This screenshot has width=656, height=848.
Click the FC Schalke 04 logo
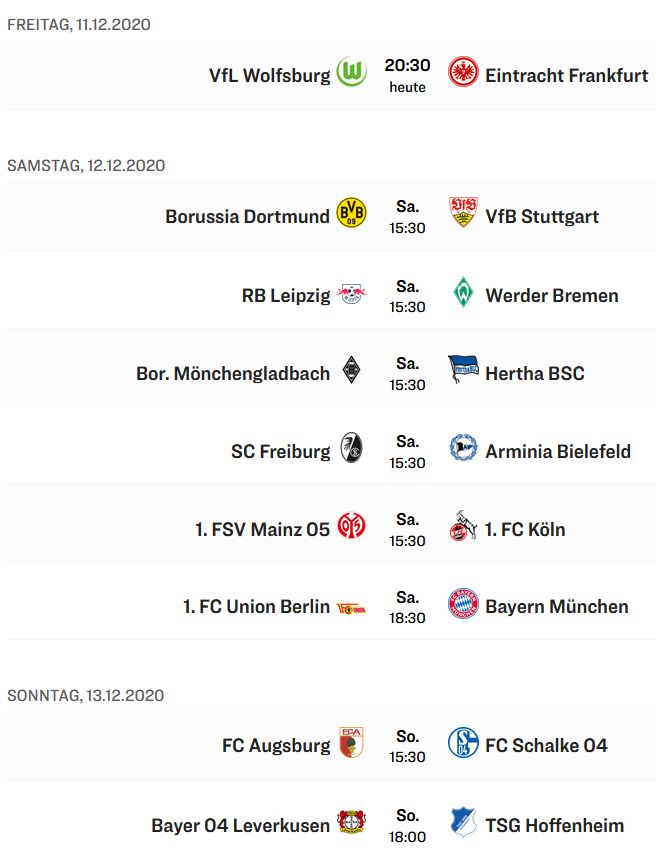[x=463, y=744]
